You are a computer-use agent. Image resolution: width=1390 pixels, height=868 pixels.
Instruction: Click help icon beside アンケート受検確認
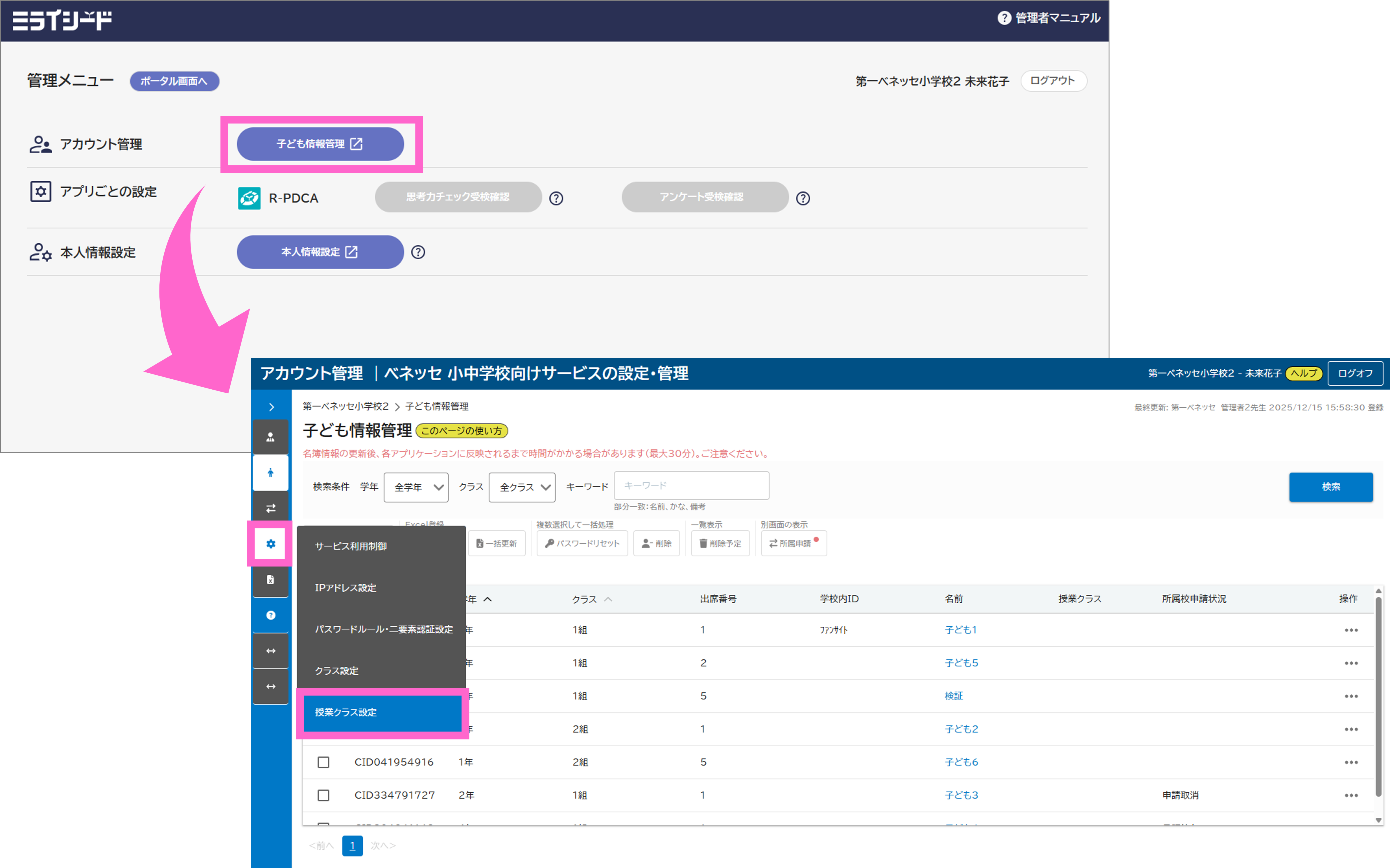[x=803, y=198]
